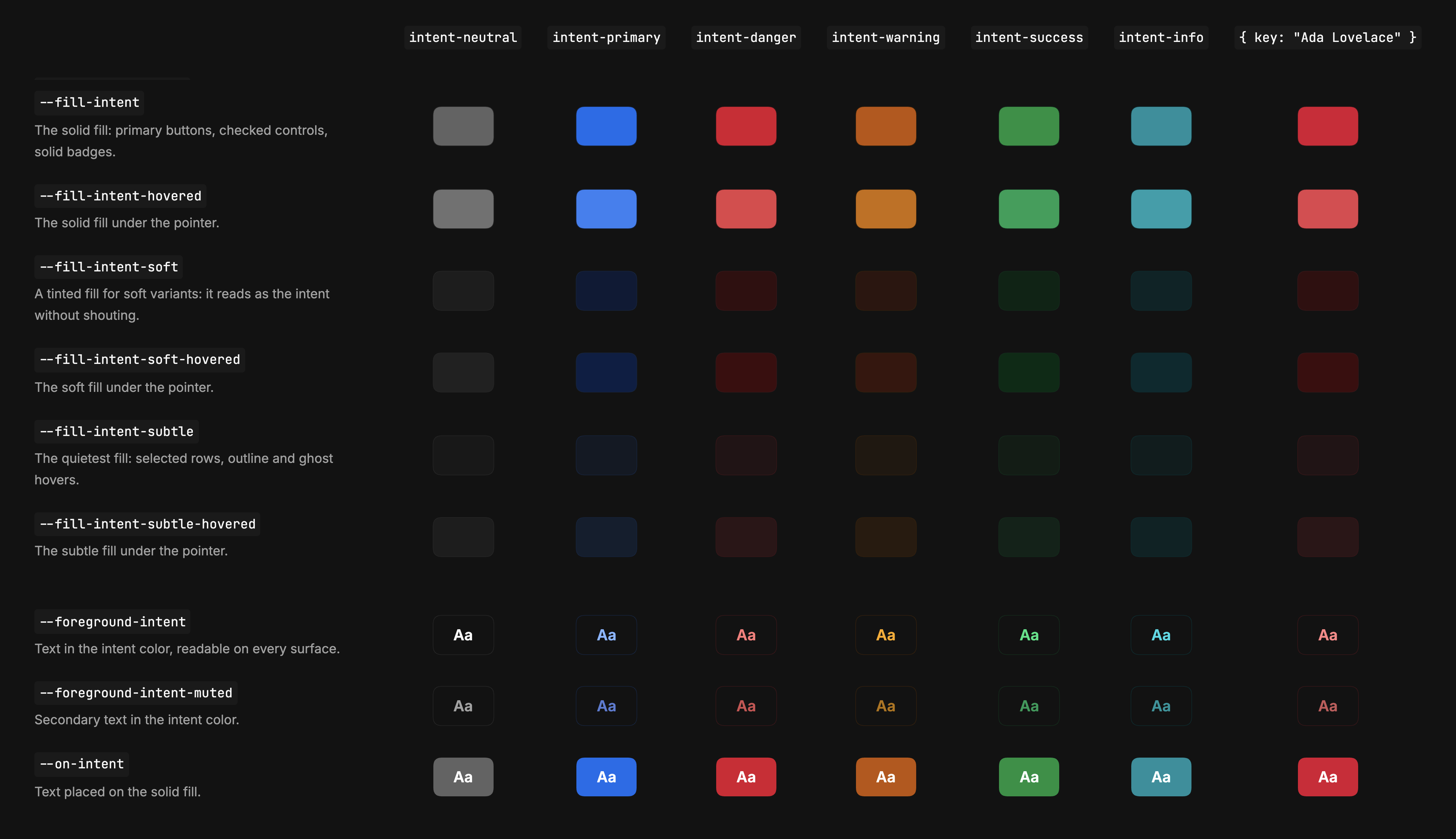Screen dimensions: 1456x839
Task: Select the --foreground-intent-muted Aa sample in Ada Lovelace column
Action: (1328, 706)
